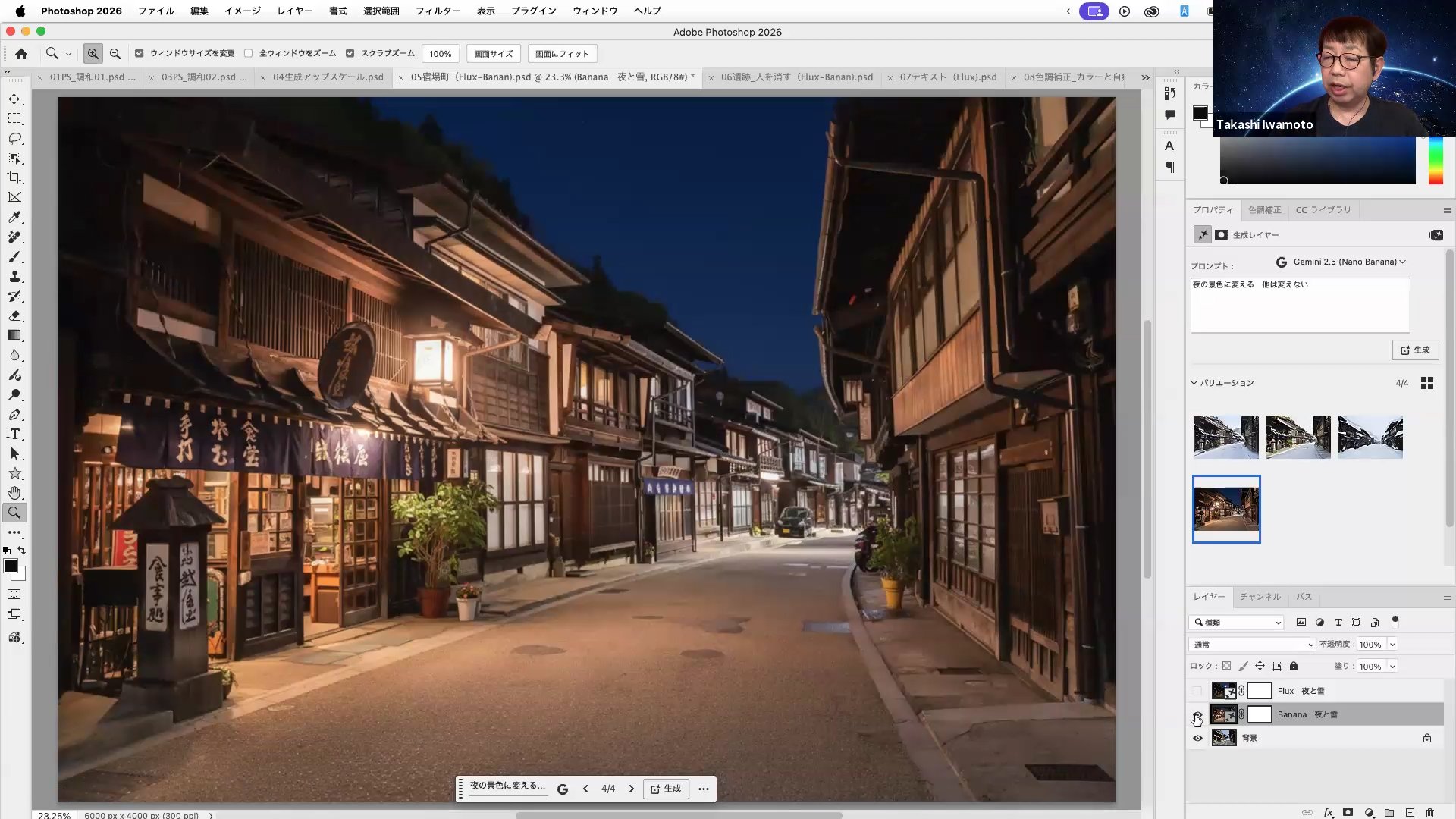Click the lock all layers icon
This screenshot has height=819, width=1456.
click(1294, 666)
